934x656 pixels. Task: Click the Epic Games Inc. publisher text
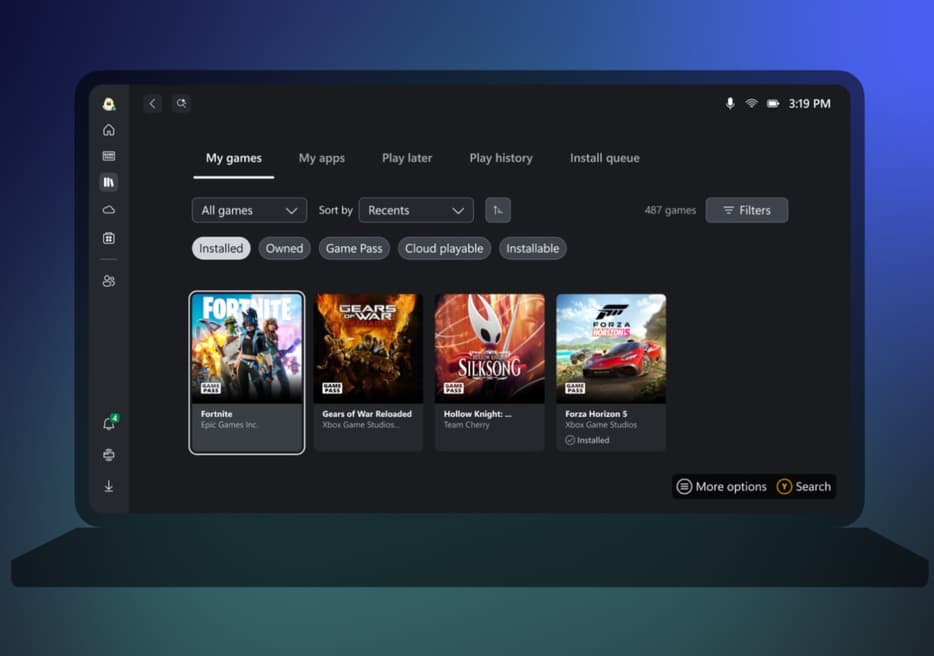pos(229,425)
